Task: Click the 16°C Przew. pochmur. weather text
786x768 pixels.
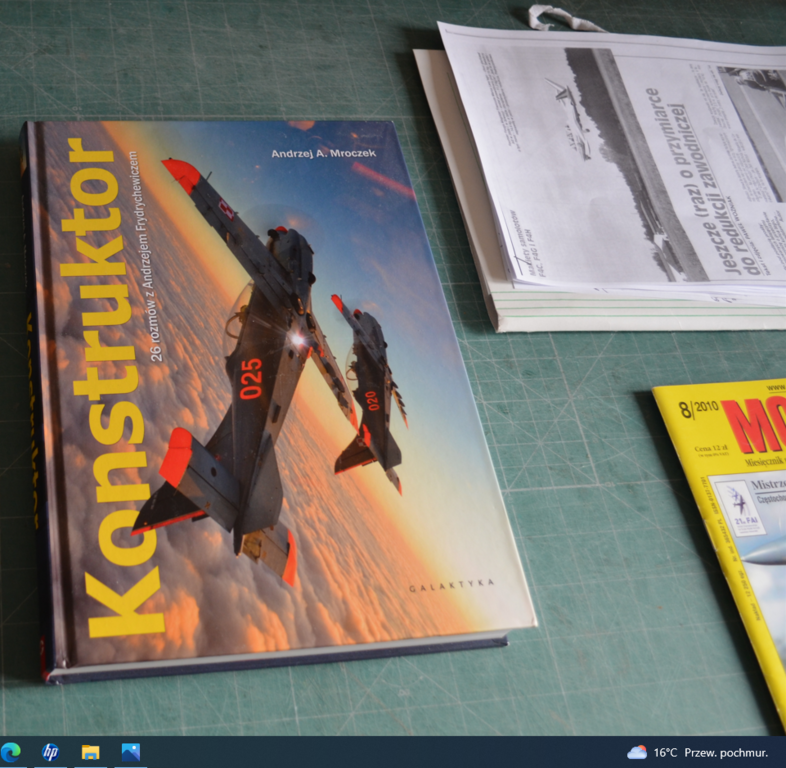Action: coord(710,752)
